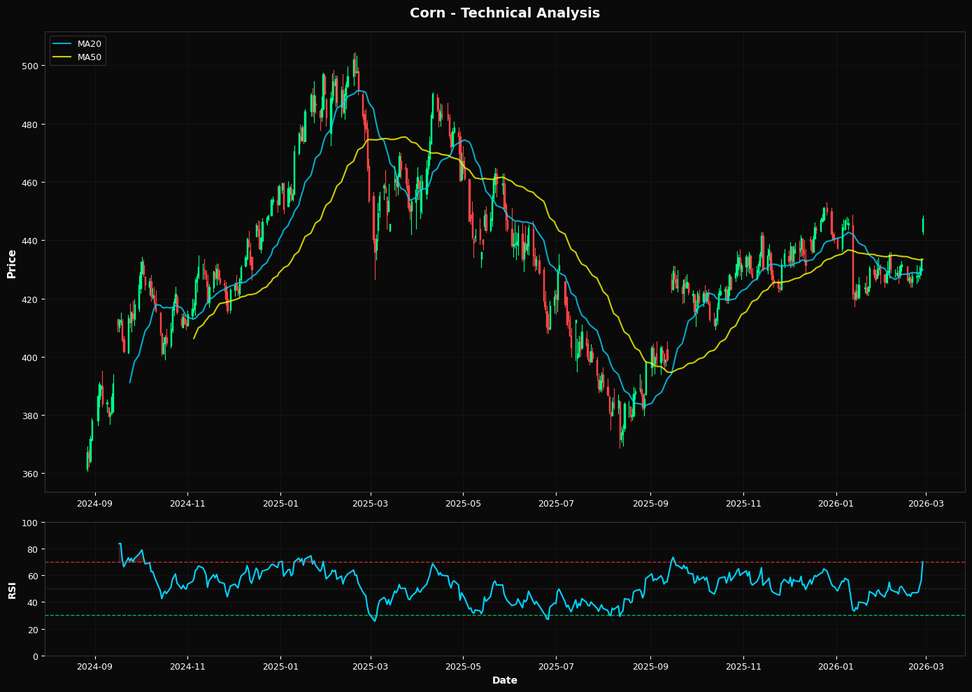The width and height of the screenshot is (972, 692).
Task: Select 2024-09 date label of RSI chart
Action: pos(95,667)
